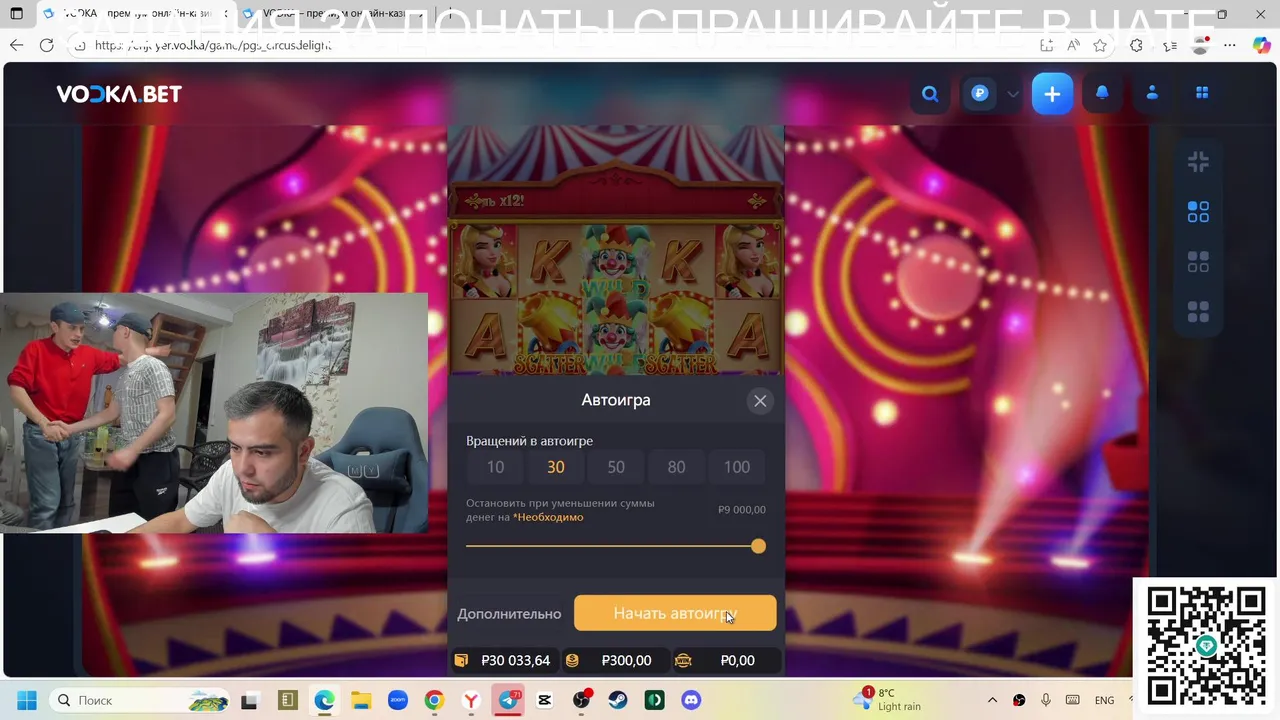Open browser extensions puzzle icon

pyautogui.click(x=1136, y=45)
